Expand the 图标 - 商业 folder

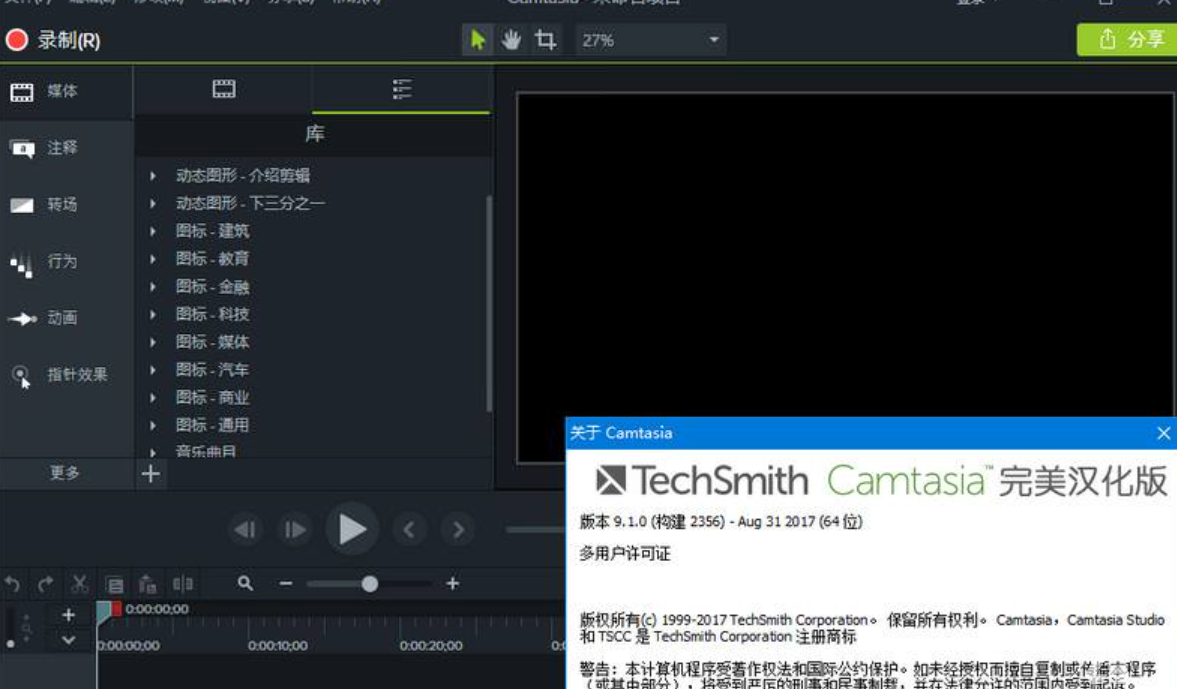[153, 398]
